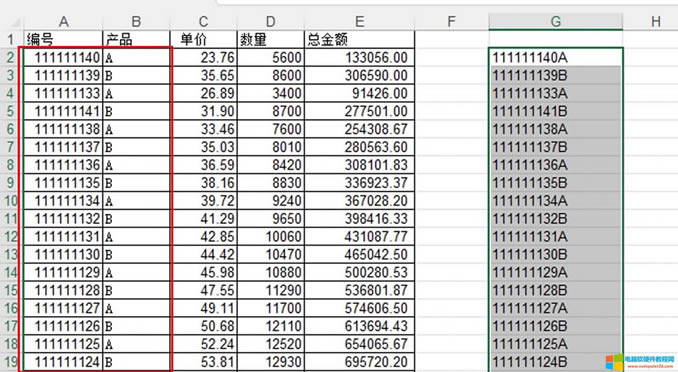Viewport: 678px width, 372px height.
Task: Click product cell B in row 3
Action: (136, 75)
